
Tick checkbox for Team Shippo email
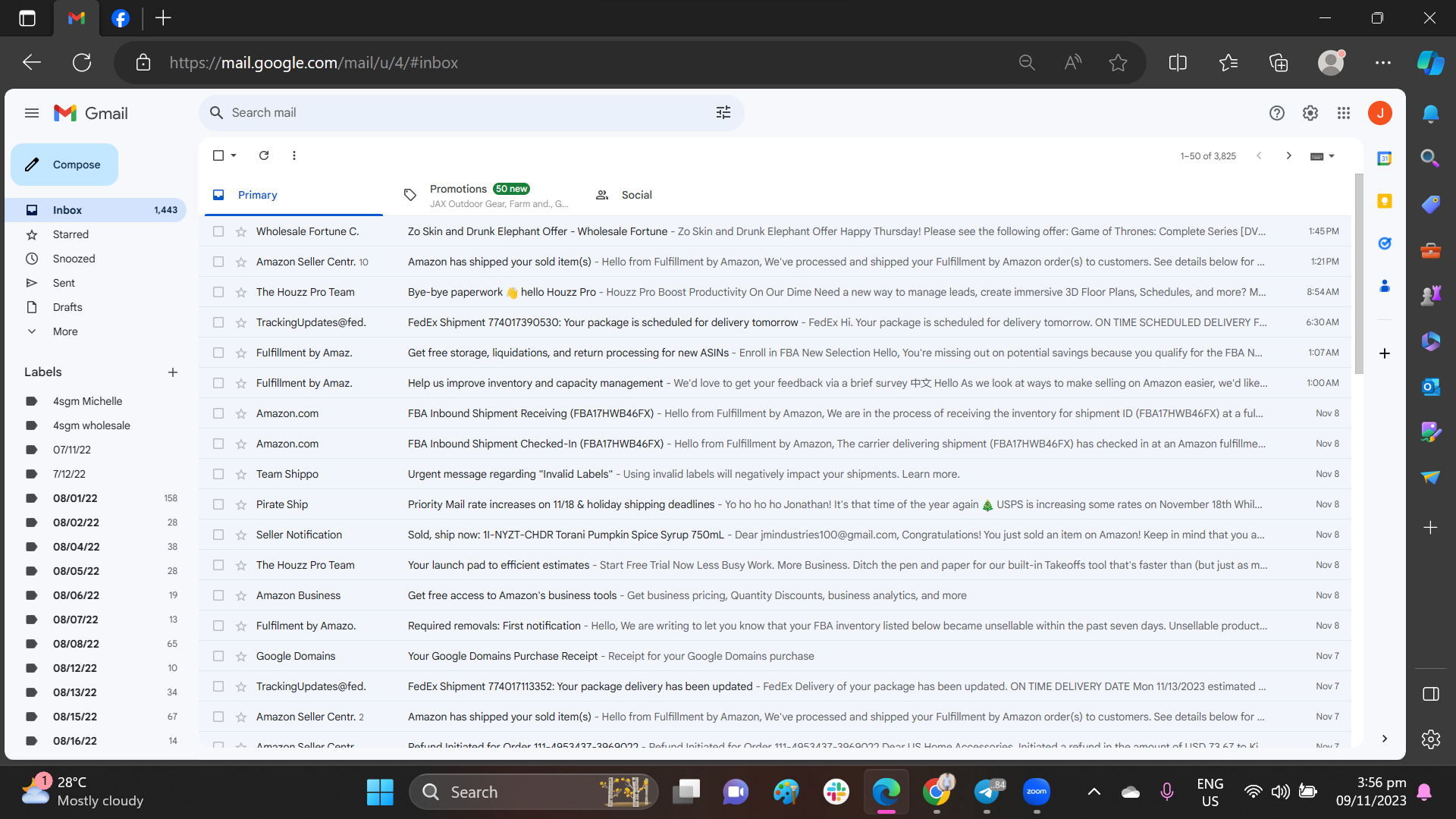tap(218, 474)
